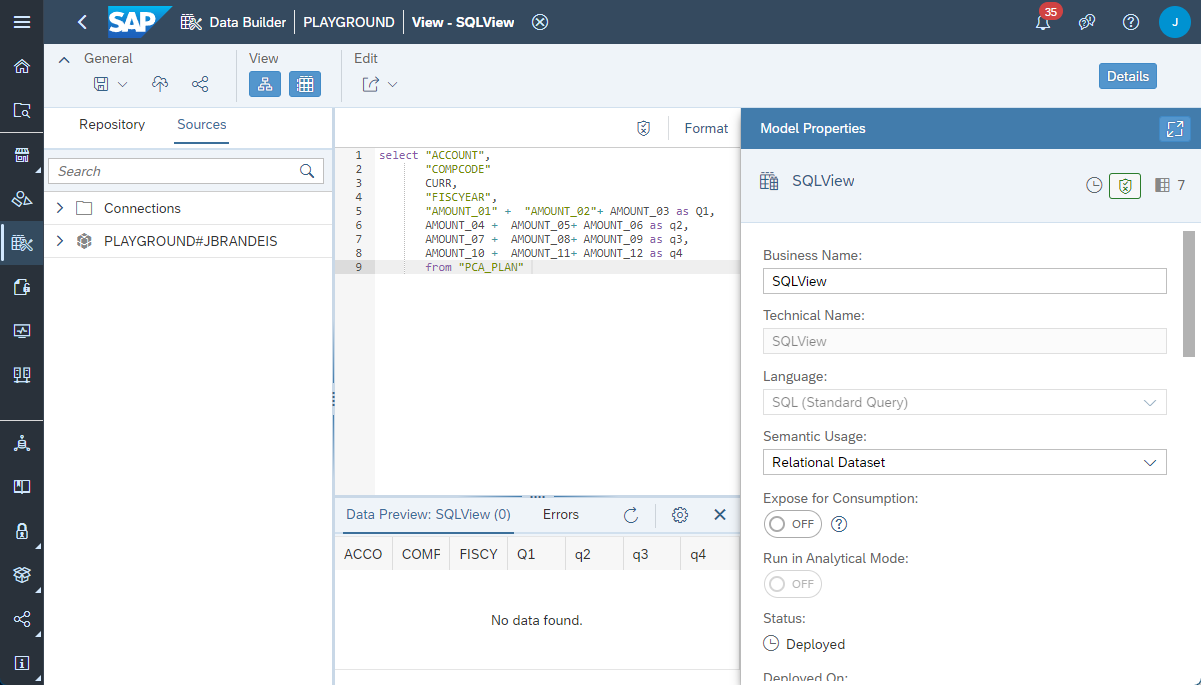This screenshot has width=1201, height=685.
Task: Validate SQL with shield icon near Format
Action: point(644,128)
